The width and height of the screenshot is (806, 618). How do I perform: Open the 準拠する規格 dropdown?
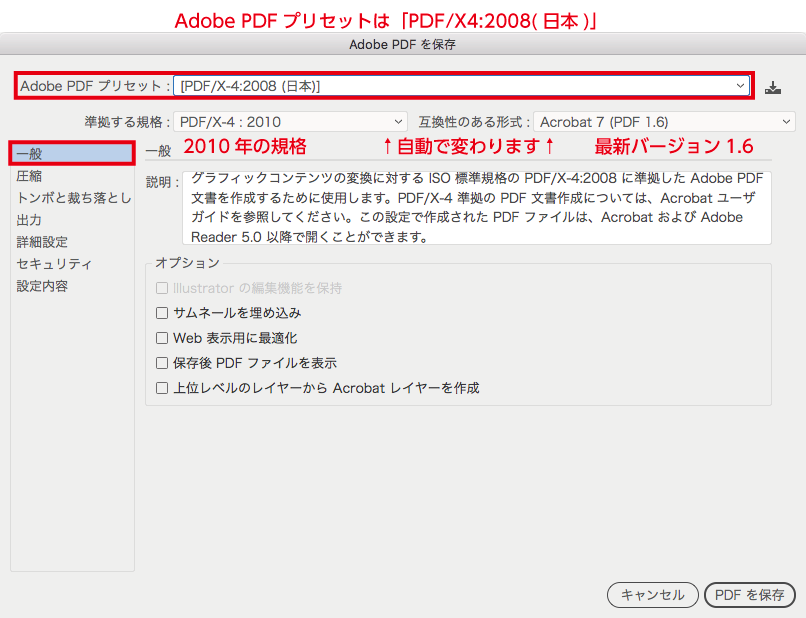coord(290,122)
